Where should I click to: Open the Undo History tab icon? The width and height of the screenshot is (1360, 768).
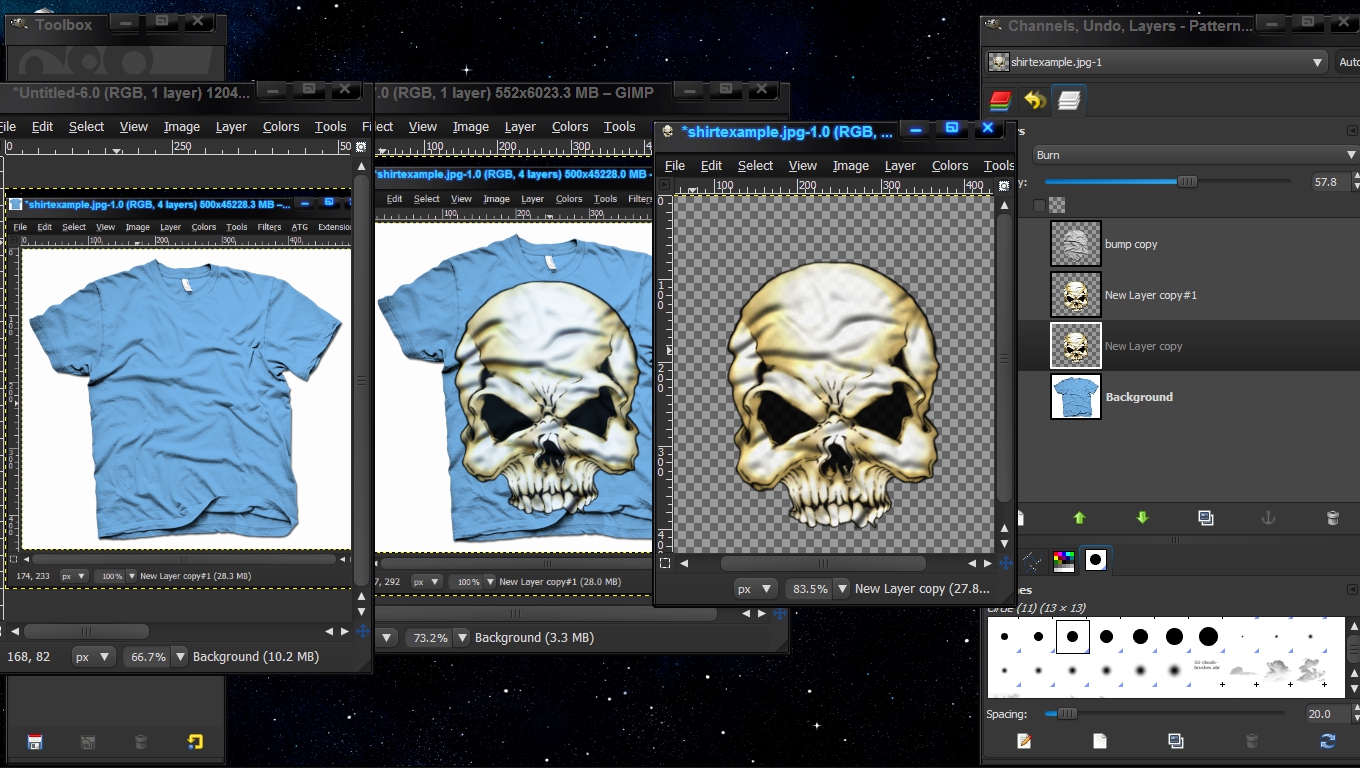point(1035,100)
